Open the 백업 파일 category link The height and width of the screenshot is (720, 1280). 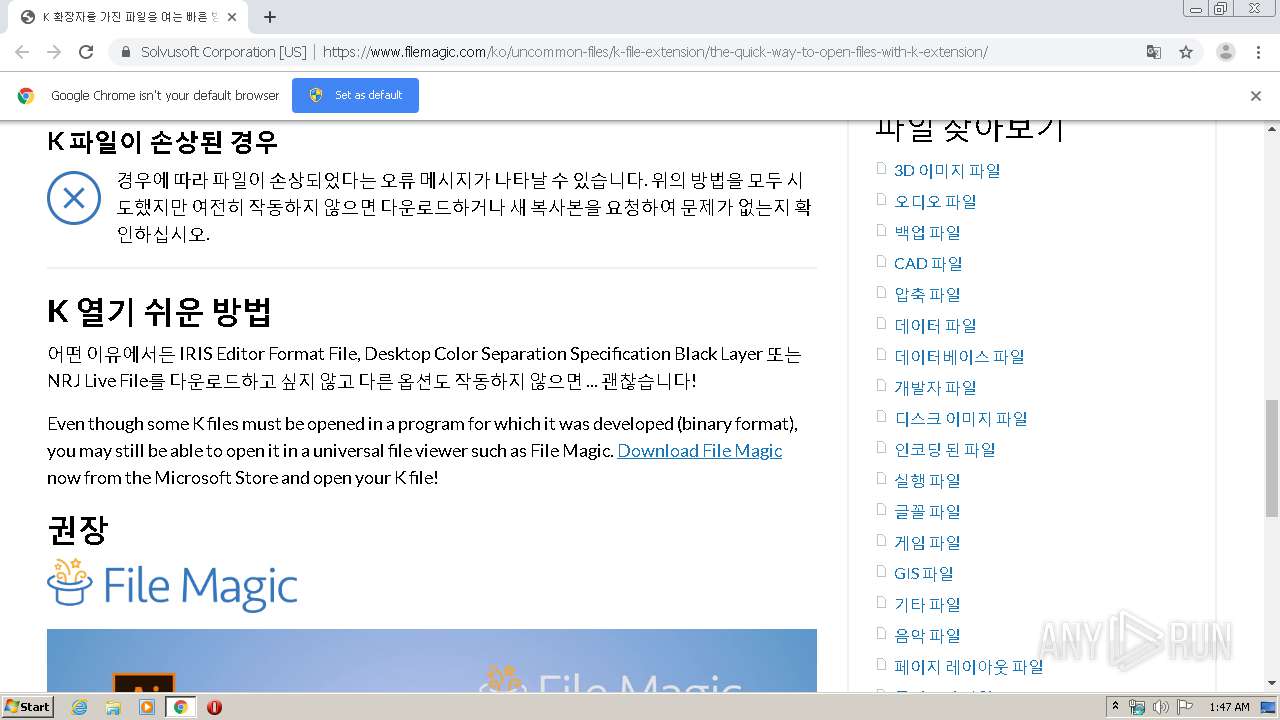pyautogui.click(x=927, y=232)
